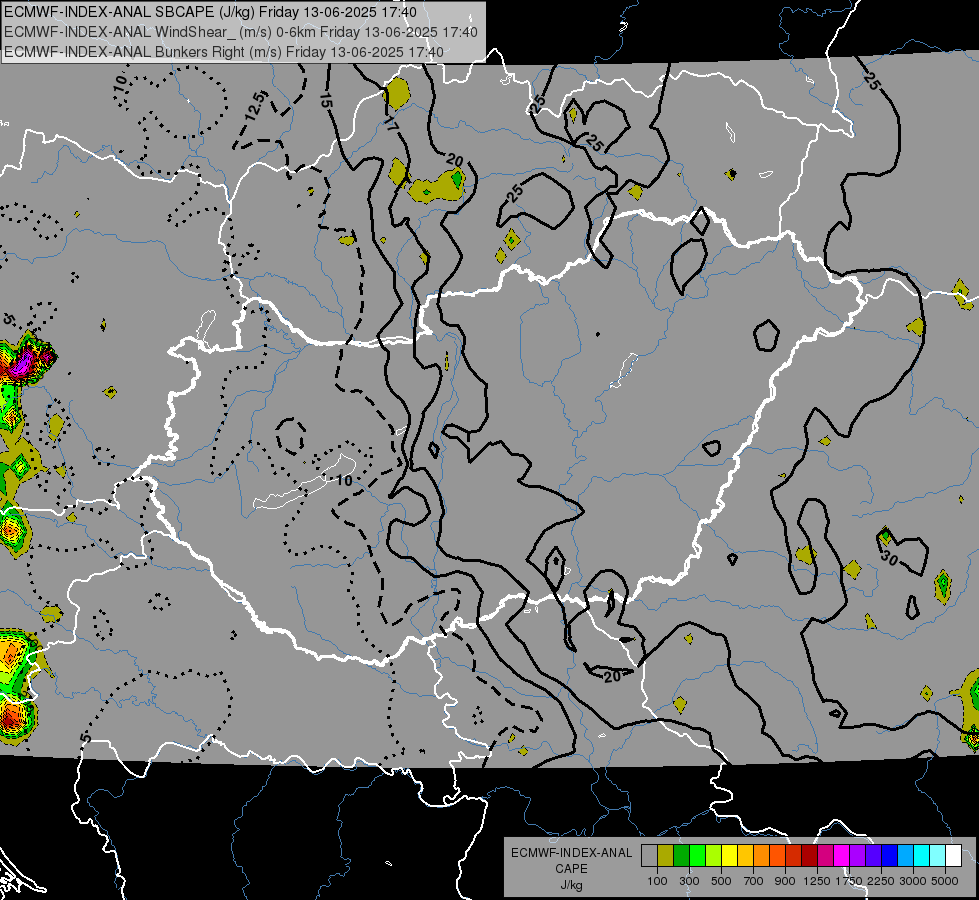Click the legend value 300
Screen dimensions: 979x900
(x=689, y=881)
